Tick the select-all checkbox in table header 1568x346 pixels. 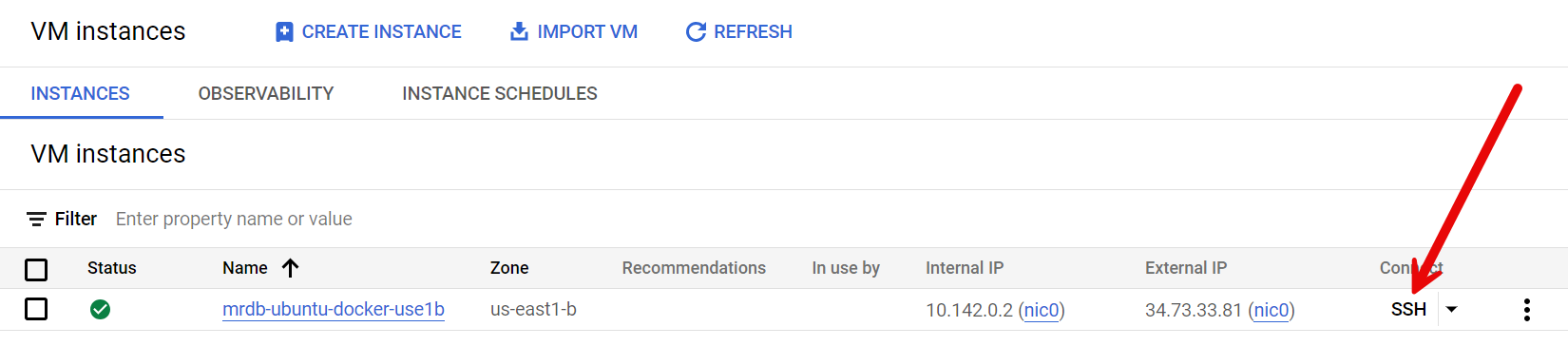(x=36, y=270)
